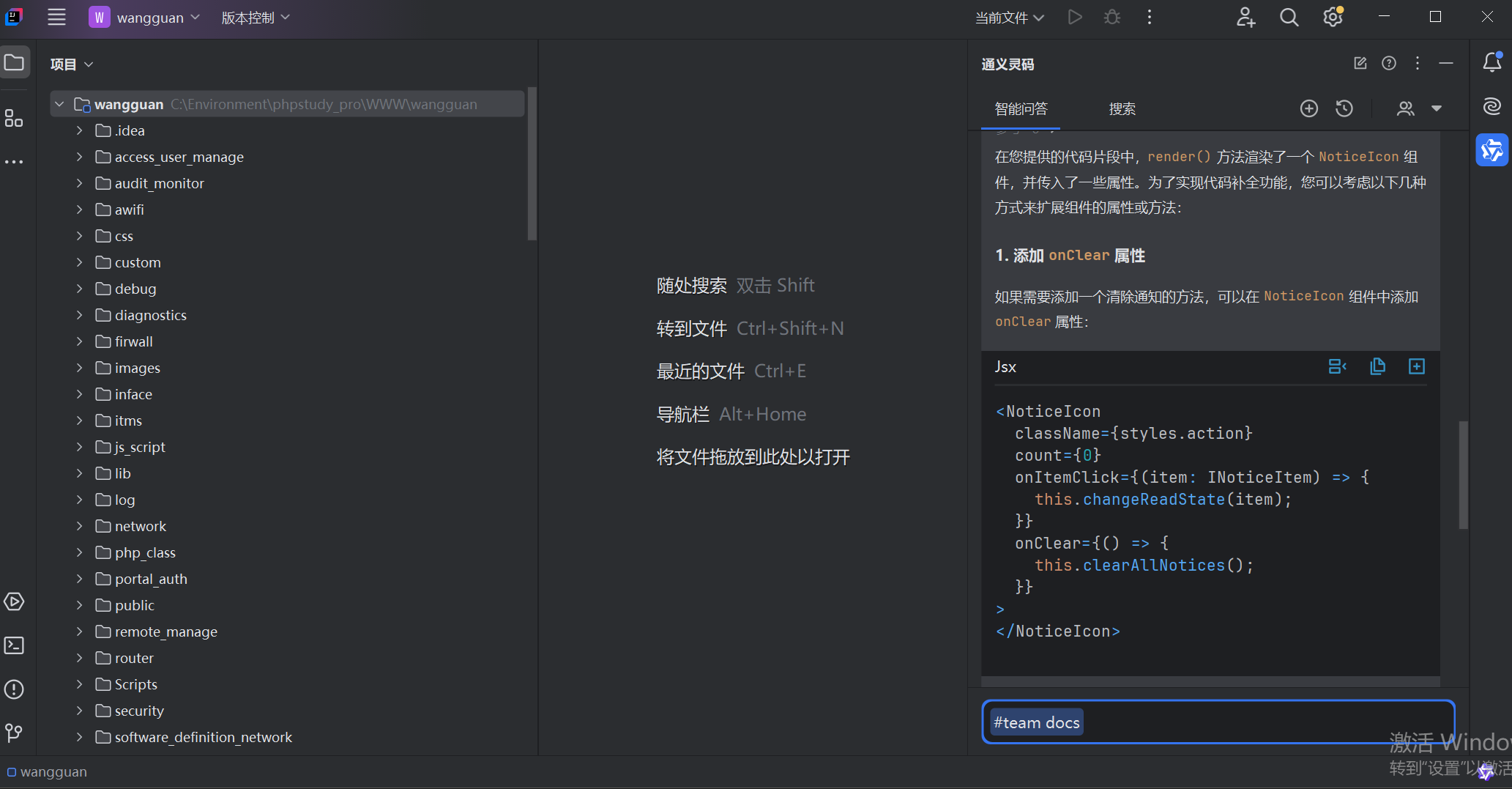Open the code with me user icon
The image size is (1512, 789).
click(x=1245, y=18)
